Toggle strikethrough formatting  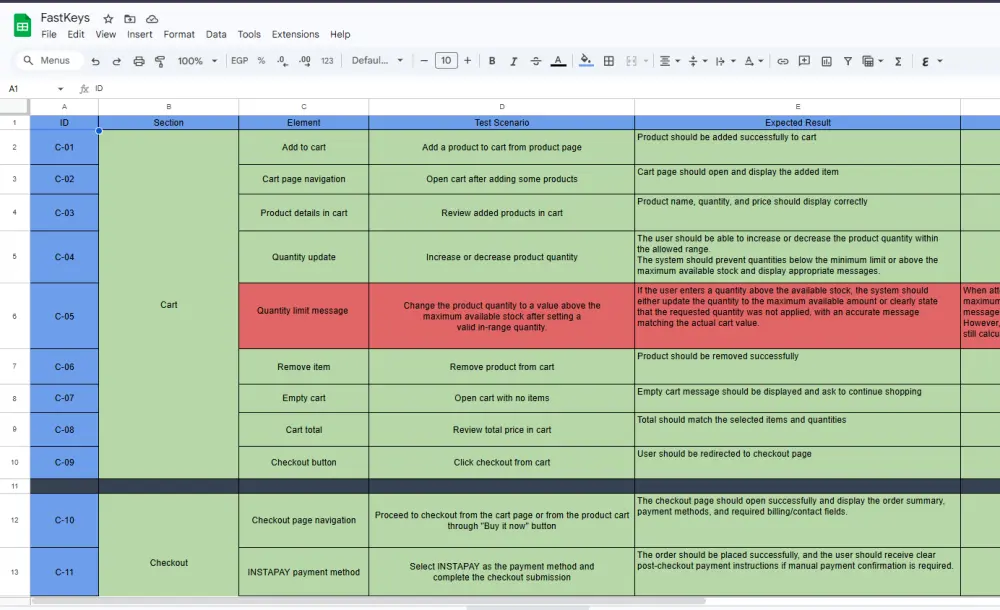point(536,61)
